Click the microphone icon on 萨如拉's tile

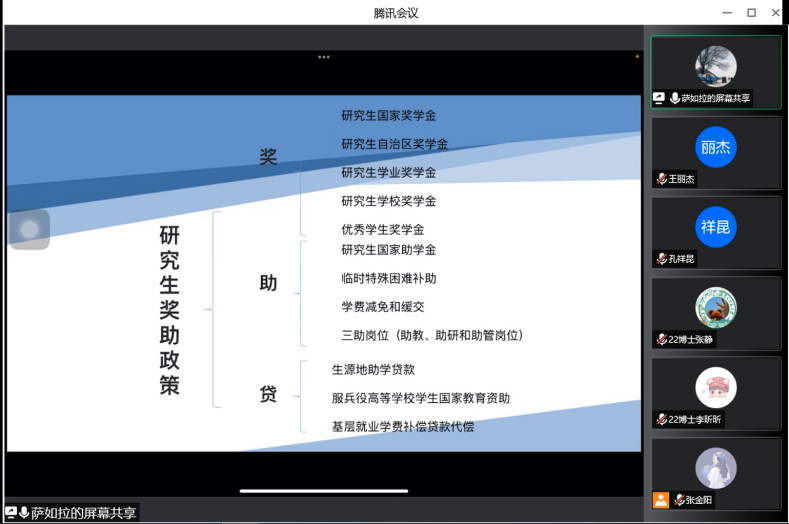(675, 98)
